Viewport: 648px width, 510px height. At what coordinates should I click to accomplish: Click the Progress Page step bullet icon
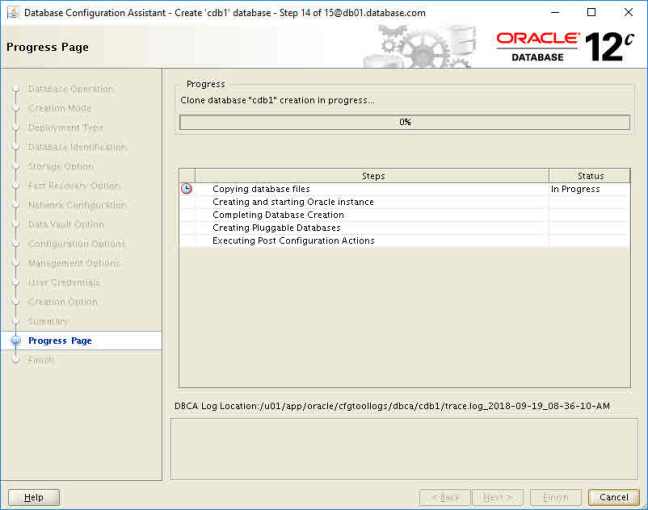pyautogui.click(x=15, y=341)
